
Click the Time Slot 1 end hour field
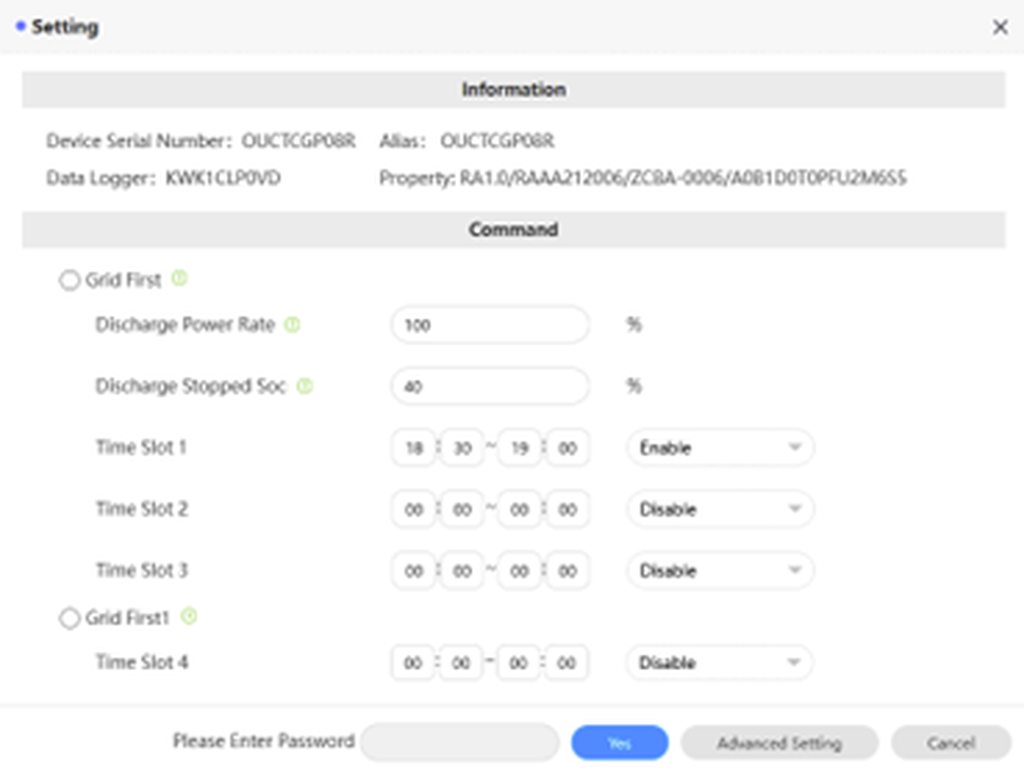519,448
